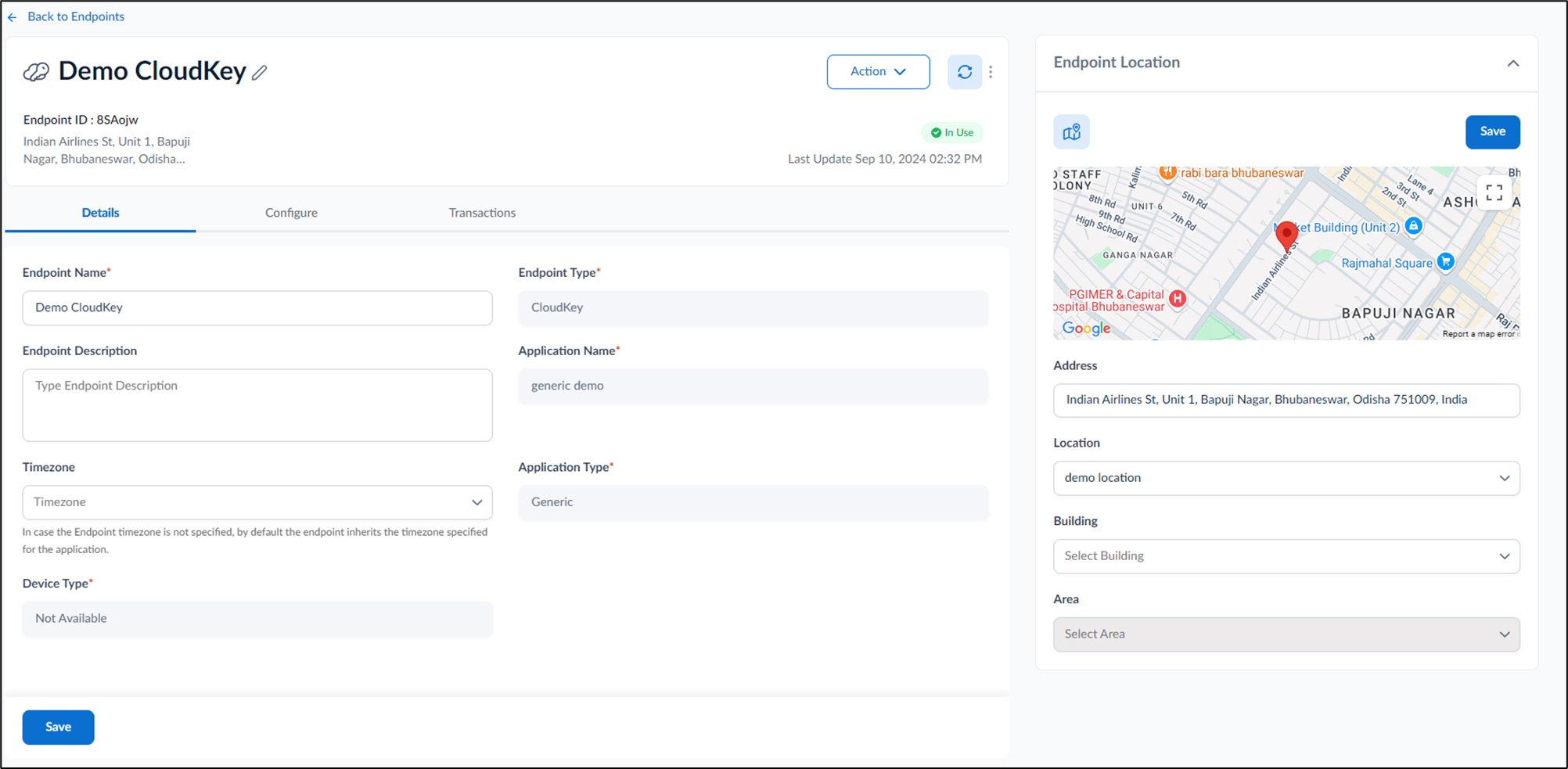This screenshot has height=769, width=1568.
Task: Click the Application Type Generic field
Action: 753,502
